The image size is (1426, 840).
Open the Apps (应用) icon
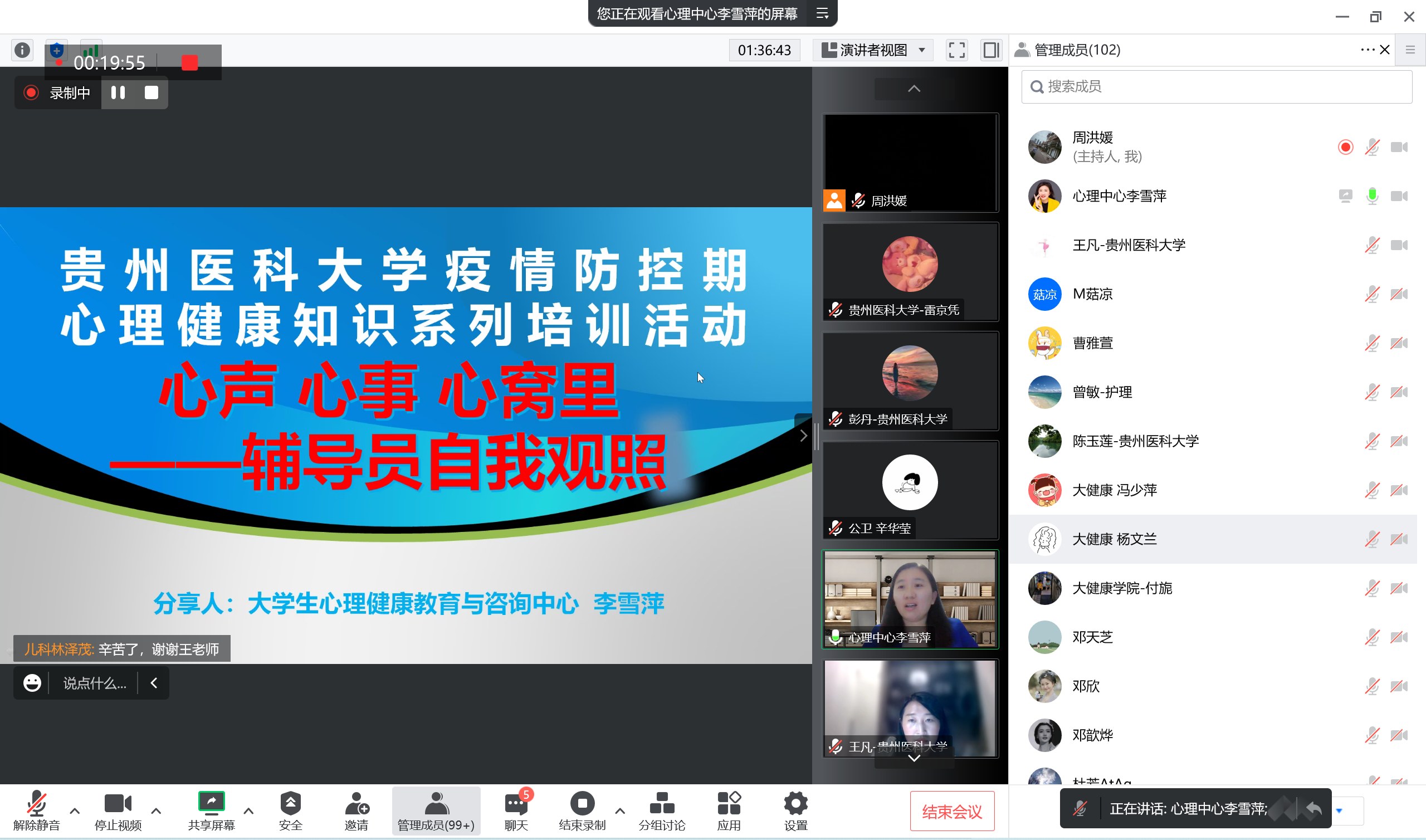point(729,804)
